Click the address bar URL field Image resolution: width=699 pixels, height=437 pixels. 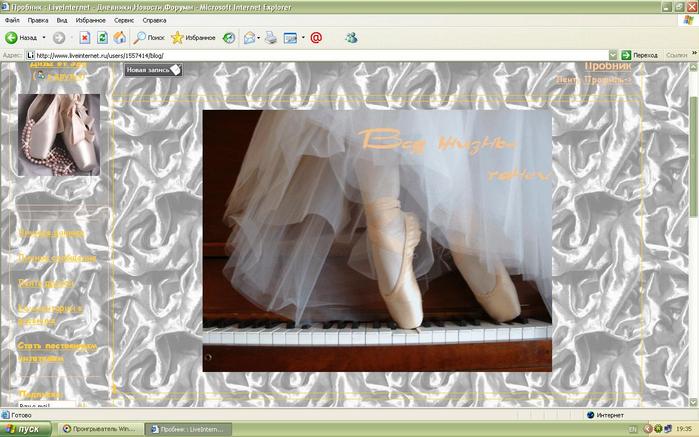pos(321,55)
